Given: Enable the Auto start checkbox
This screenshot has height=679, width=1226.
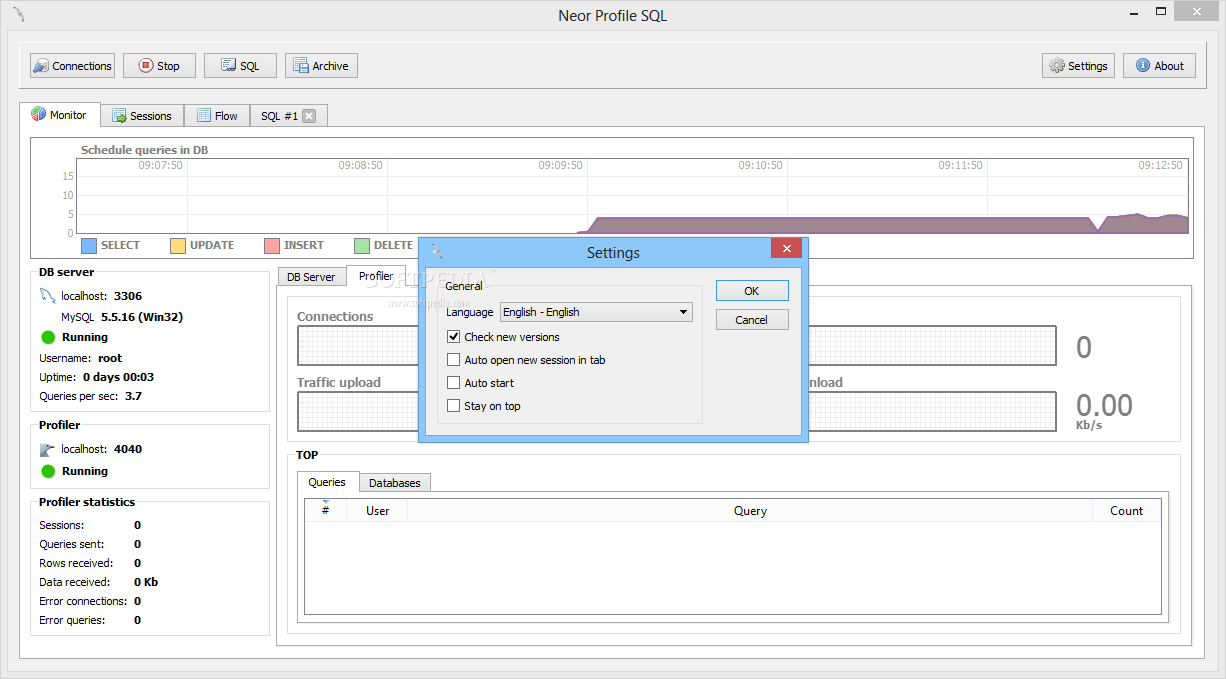Looking at the screenshot, I should [453, 383].
